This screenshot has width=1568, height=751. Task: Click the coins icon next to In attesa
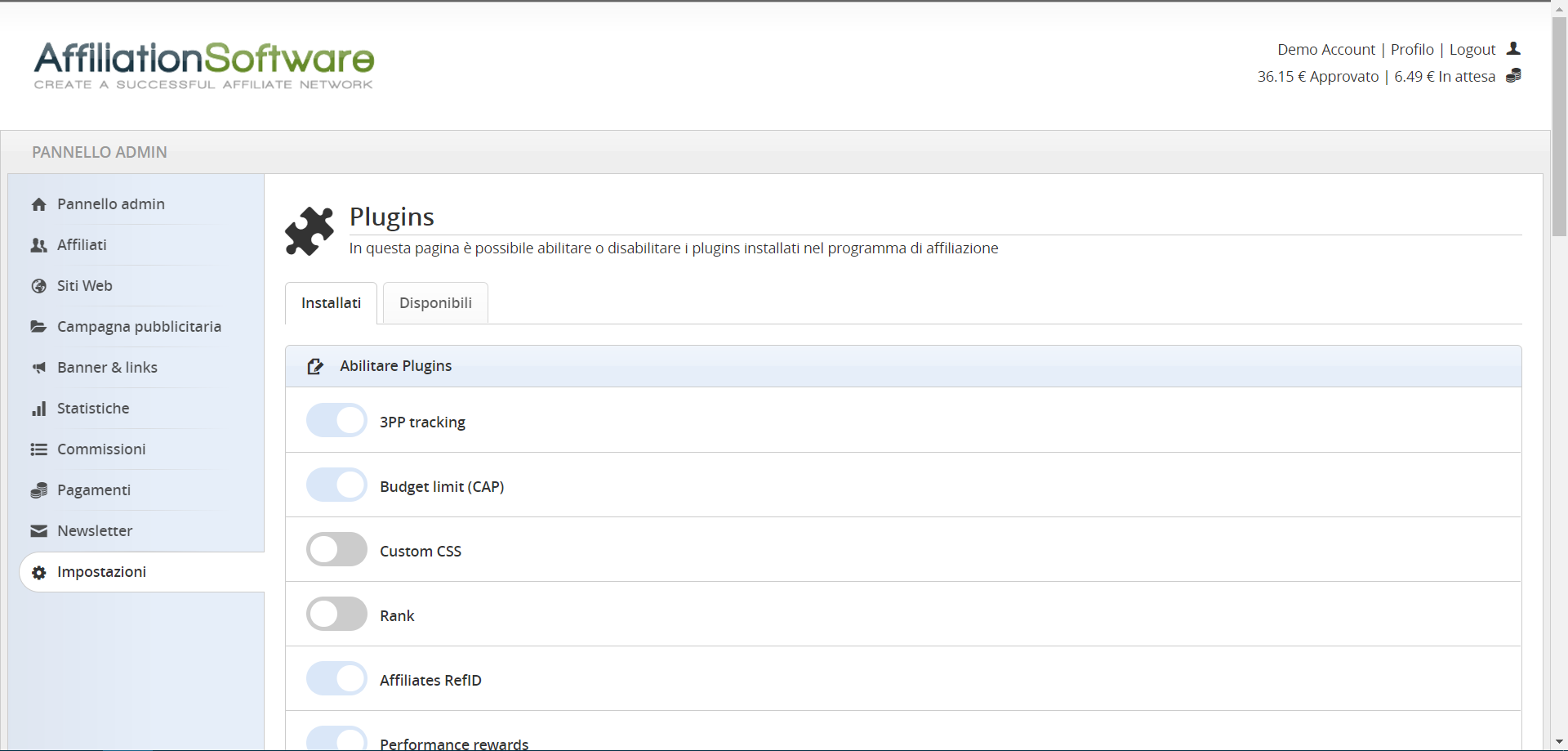tap(1513, 76)
